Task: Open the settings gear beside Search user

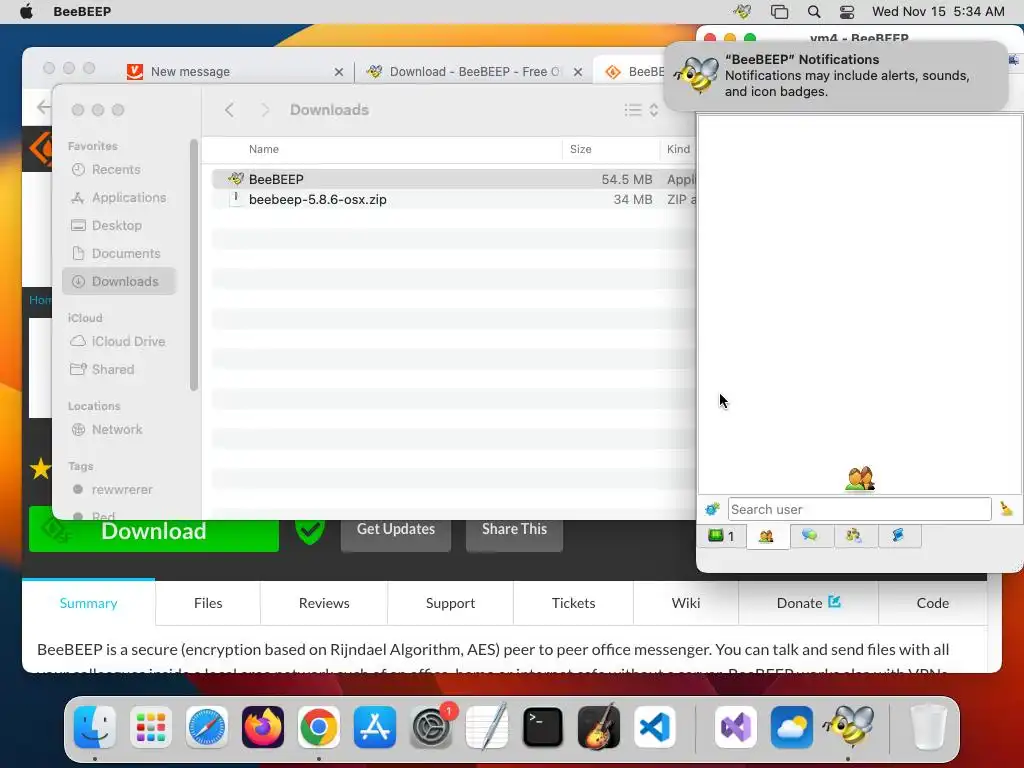Action: pyautogui.click(x=712, y=509)
